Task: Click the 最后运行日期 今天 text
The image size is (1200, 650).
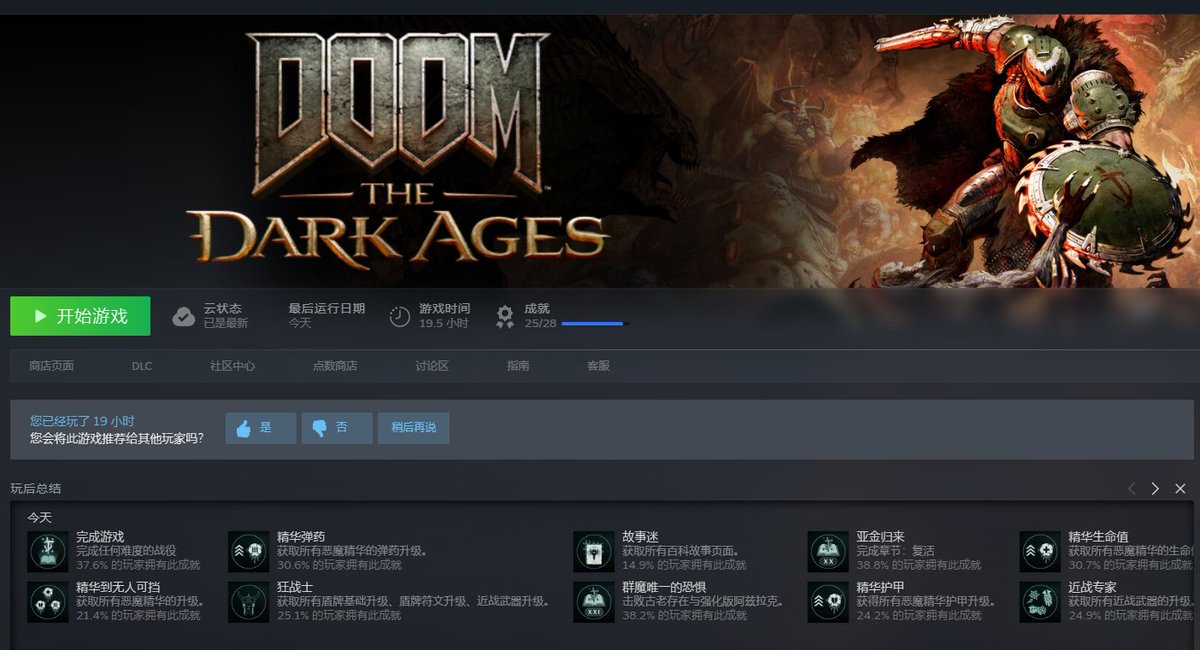Action: coord(327,316)
